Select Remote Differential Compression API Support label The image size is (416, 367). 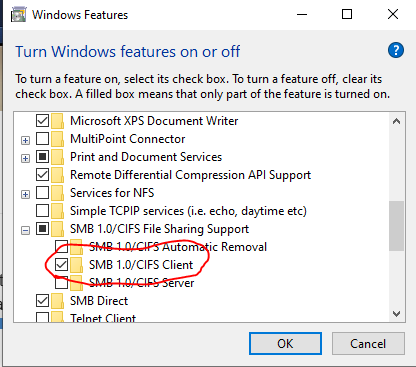[x=190, y=175]
